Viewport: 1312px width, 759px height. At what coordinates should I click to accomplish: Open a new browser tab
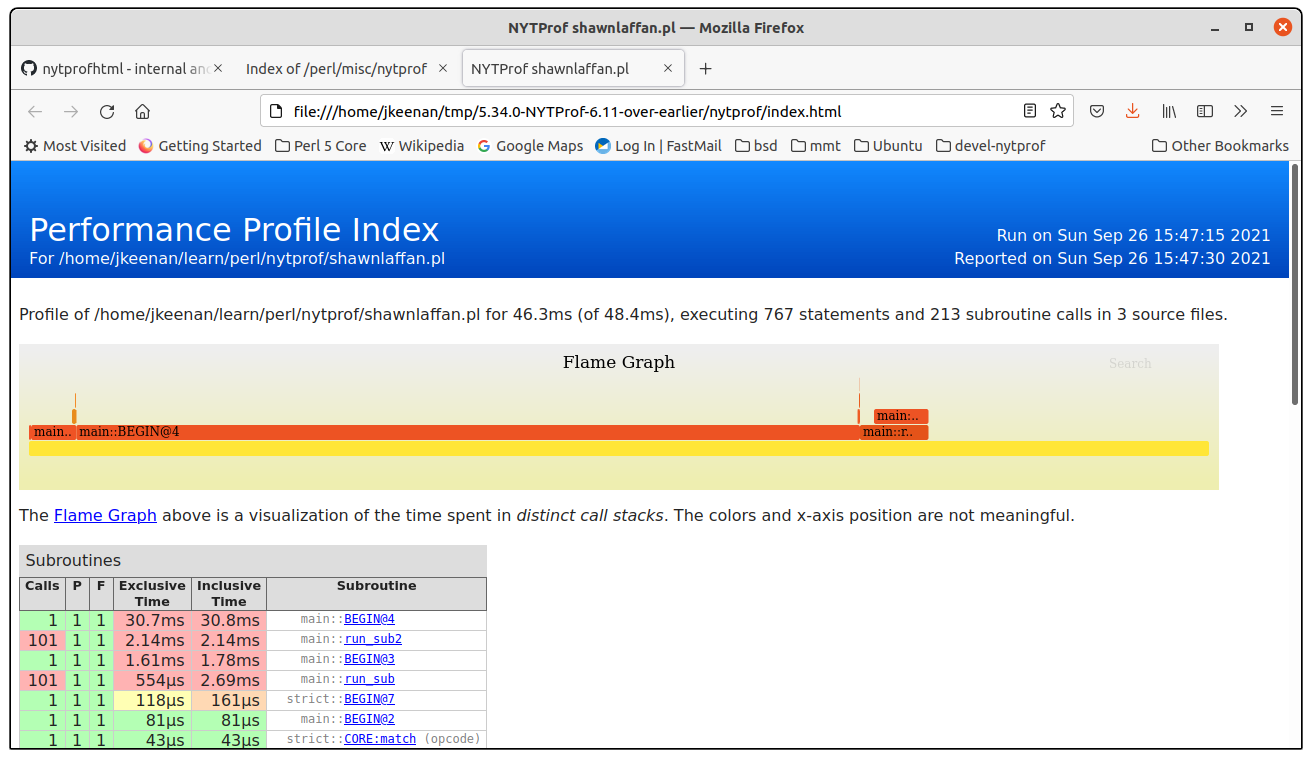click(x=705, y=69)
